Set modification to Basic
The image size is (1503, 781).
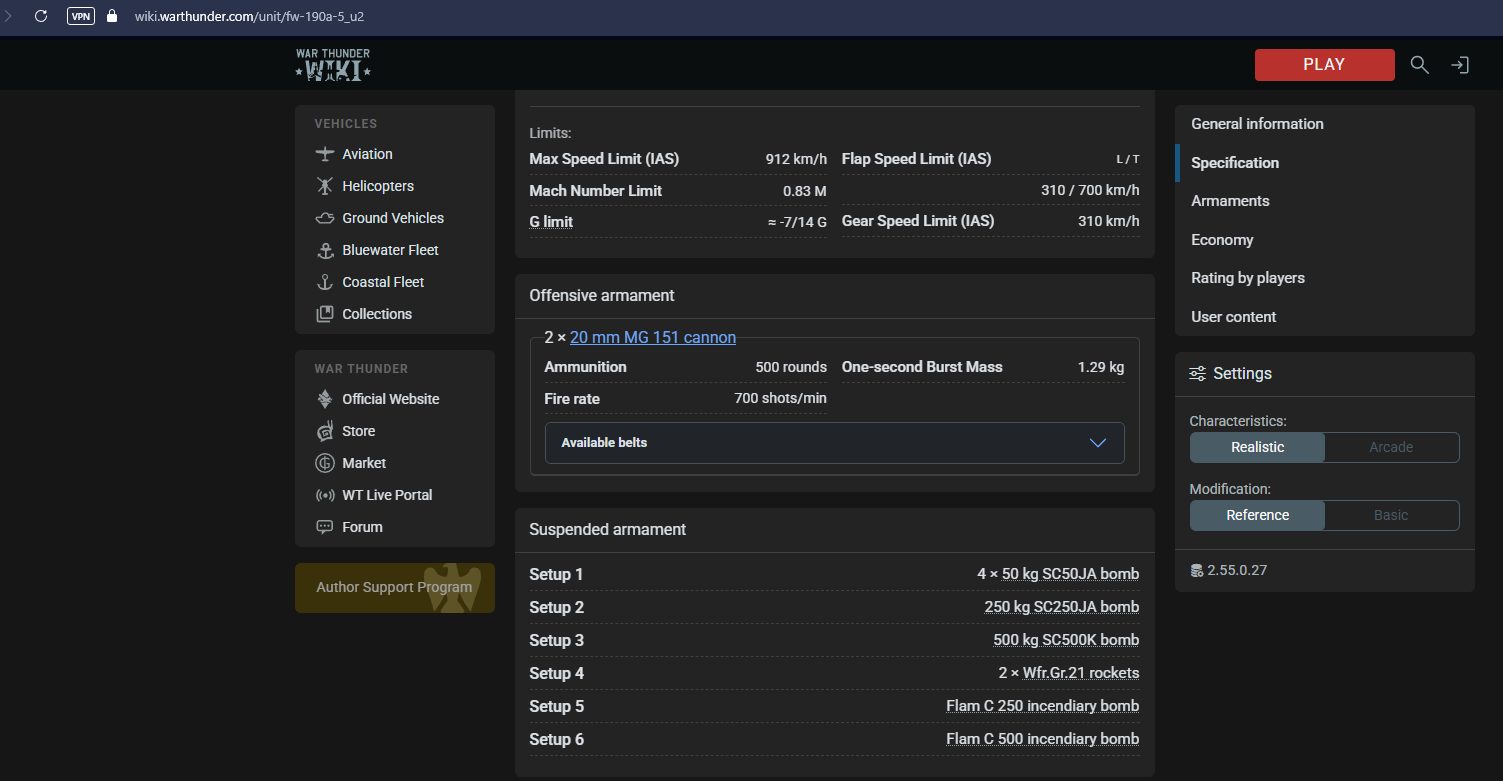(1391, 515)
